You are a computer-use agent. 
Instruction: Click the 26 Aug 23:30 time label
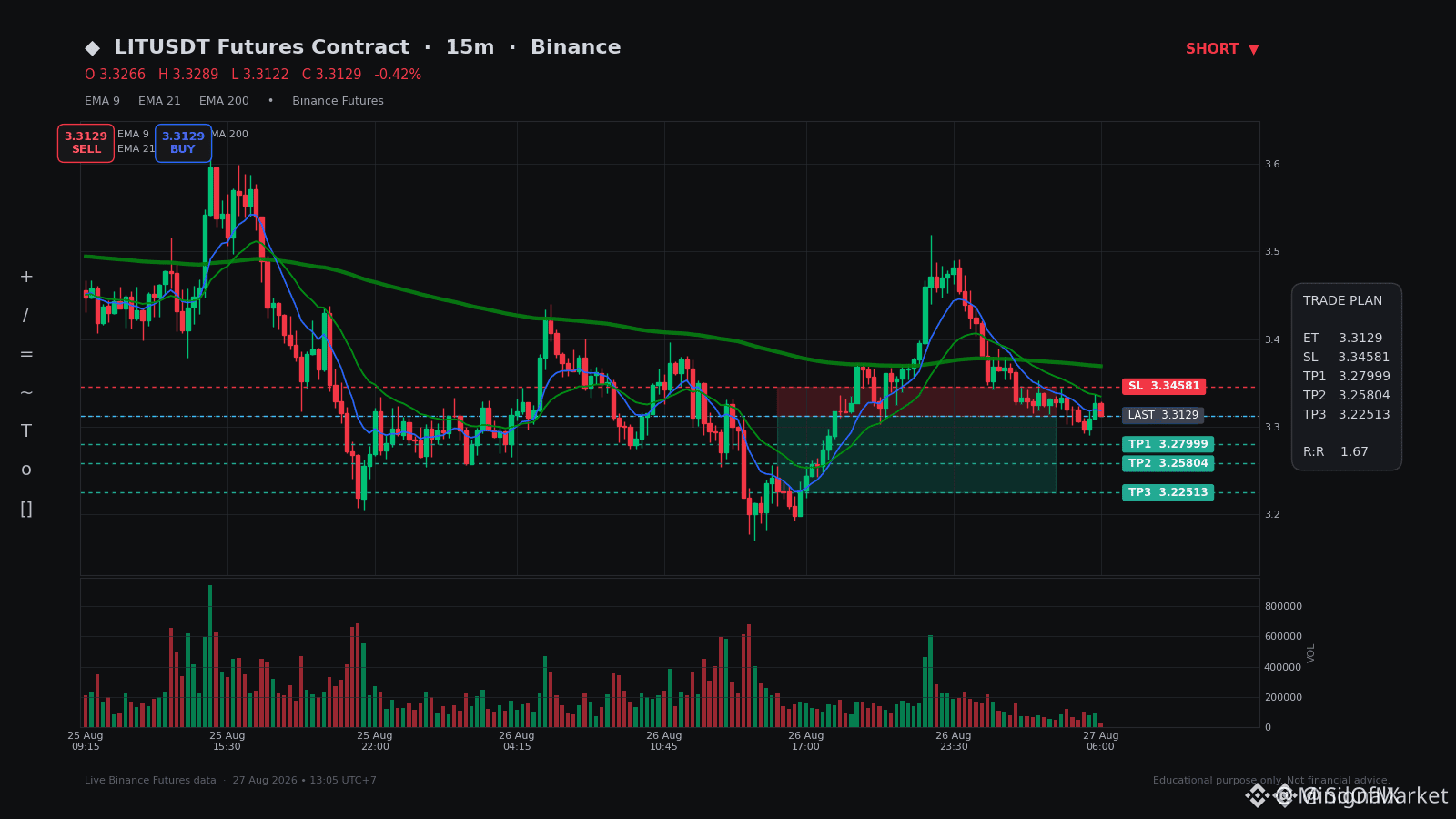(x=954, y=742)
